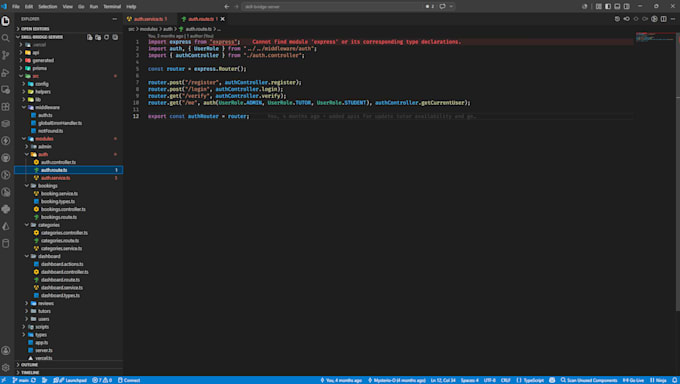Click the remote window icon in status bar
This screenshot has height=384, width=680.
tap(4, 381)
